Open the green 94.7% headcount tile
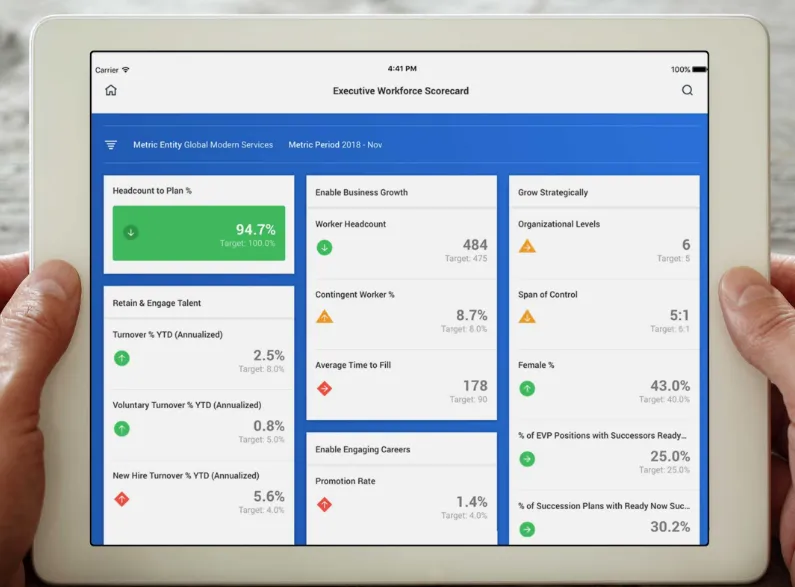This screenshot has width=795, height=587. tap(199, 233)
